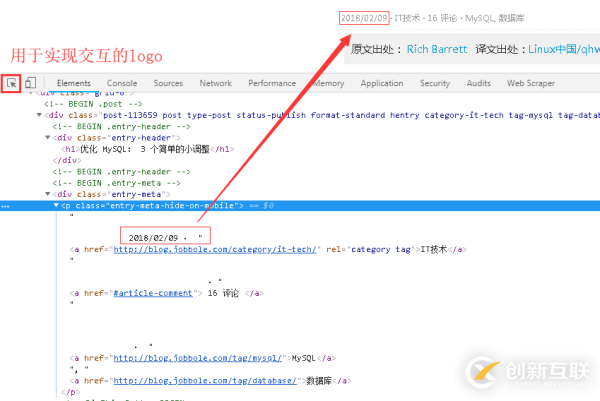Open the Performance tab

coord(272,83)
